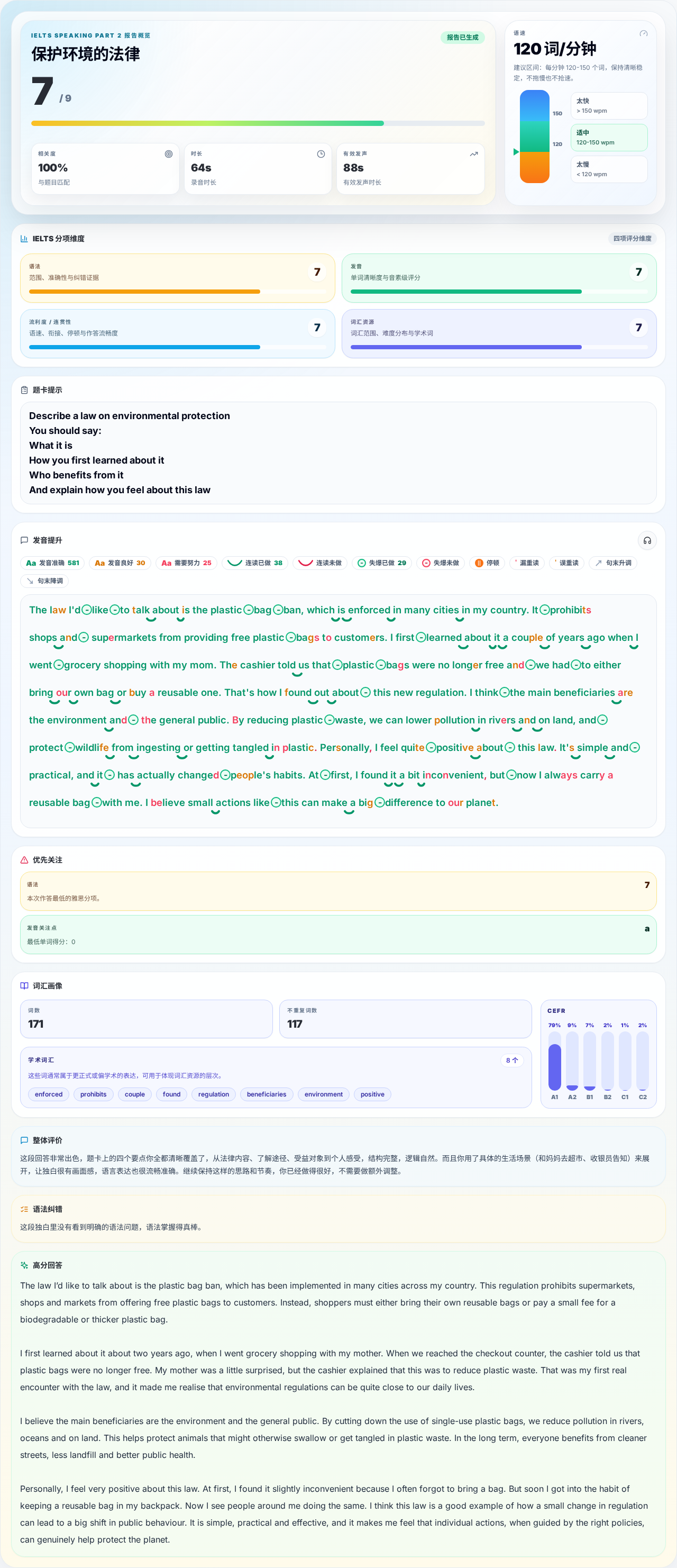This screenshot has height=1568, width=677.
Task: Click the sparkle icon beside 高分回答
Action: click(24, 1265)
